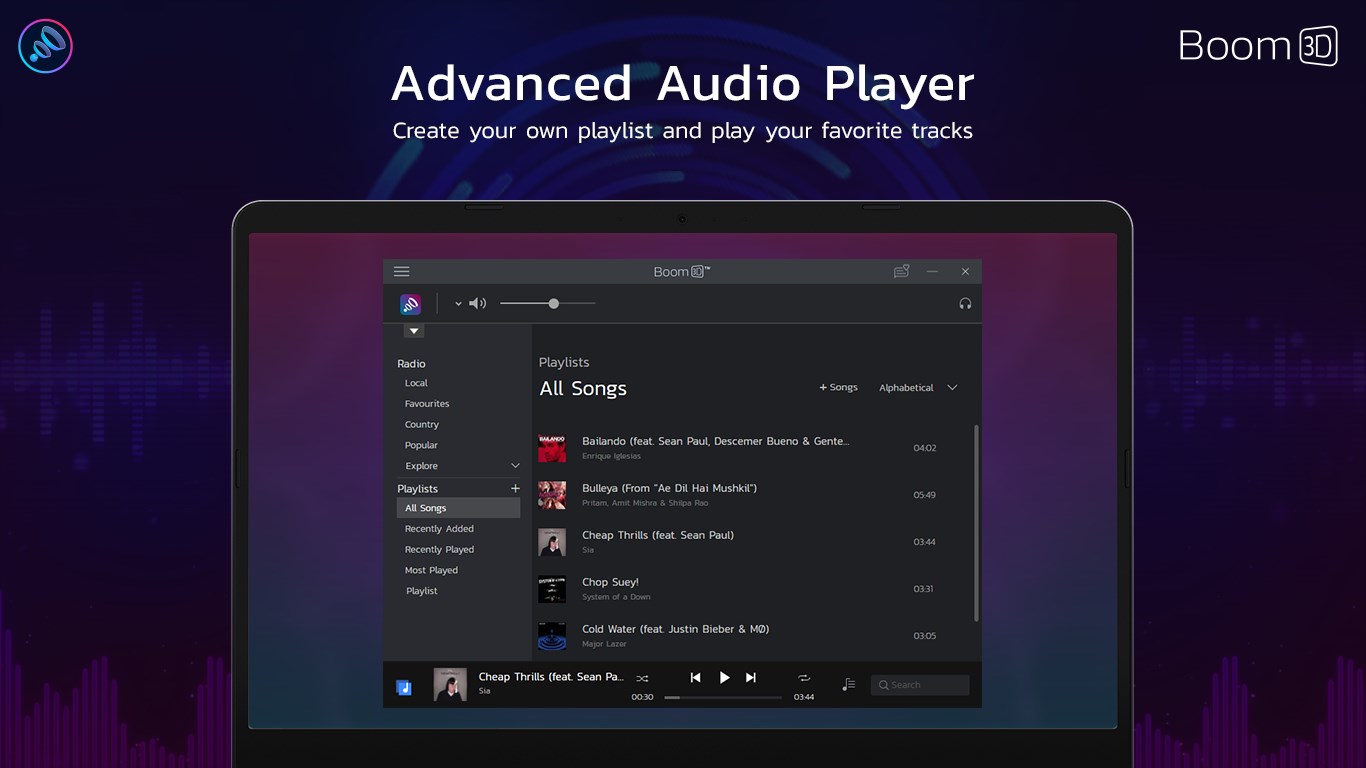1366x768 pixels.
Task: Click the 05:49 duration for Bulleya
Action: pyautogui.click(x=925, y=495)
